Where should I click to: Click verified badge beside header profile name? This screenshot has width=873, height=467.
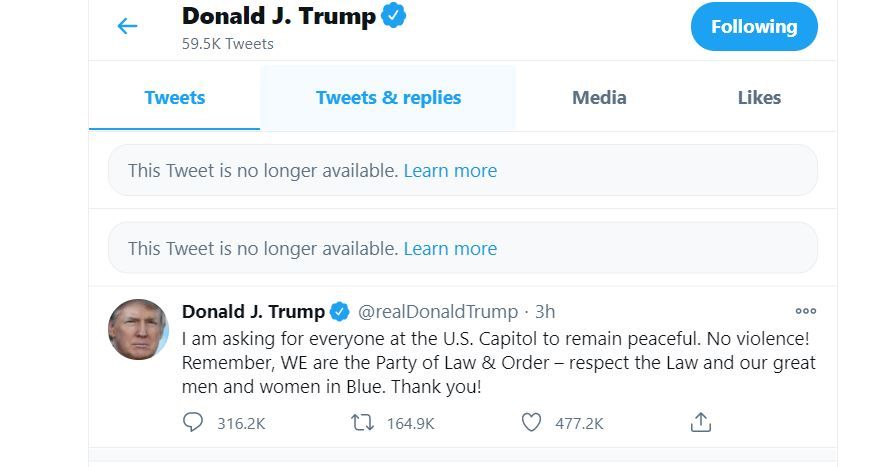pyautogui.click(x=395, y=16)
